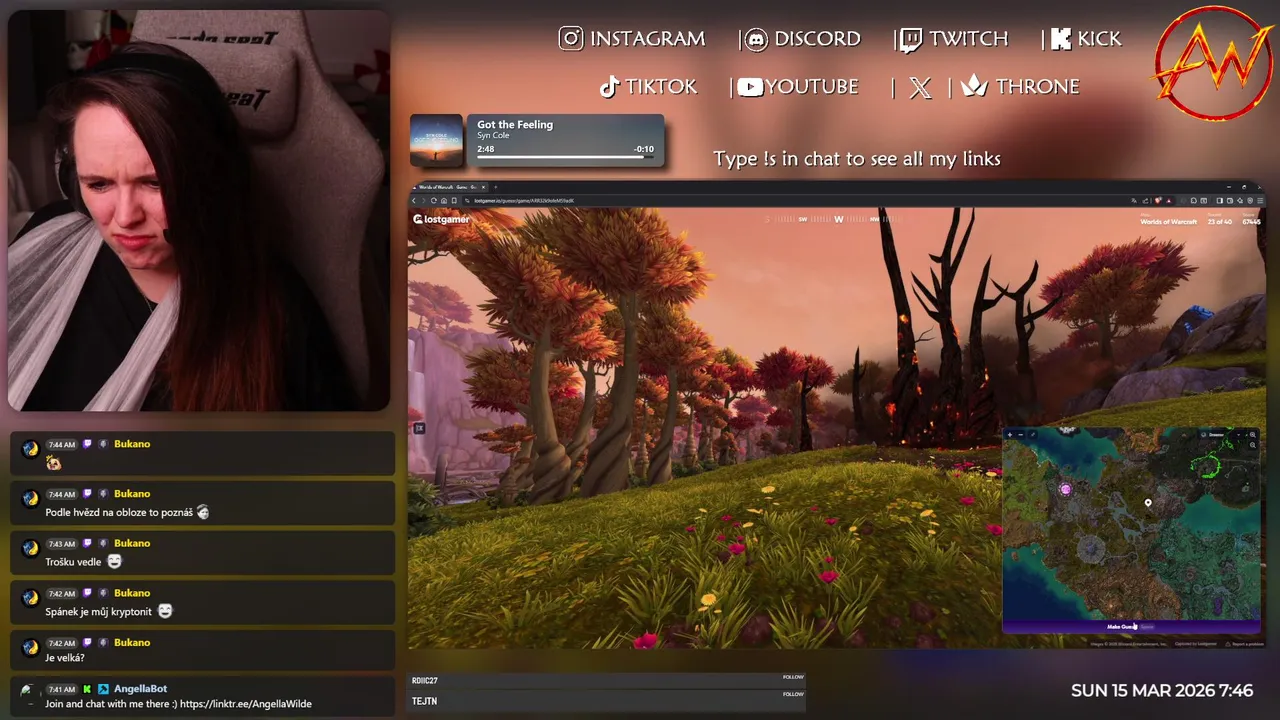Click the browser back arrow
This screenshot has width=1280, height=720.
click(x=414, y=201)
